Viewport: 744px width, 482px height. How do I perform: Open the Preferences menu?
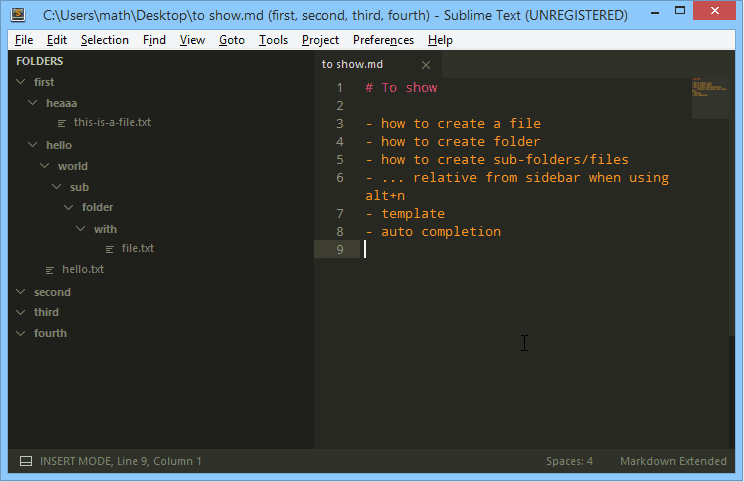pos(383,40)
